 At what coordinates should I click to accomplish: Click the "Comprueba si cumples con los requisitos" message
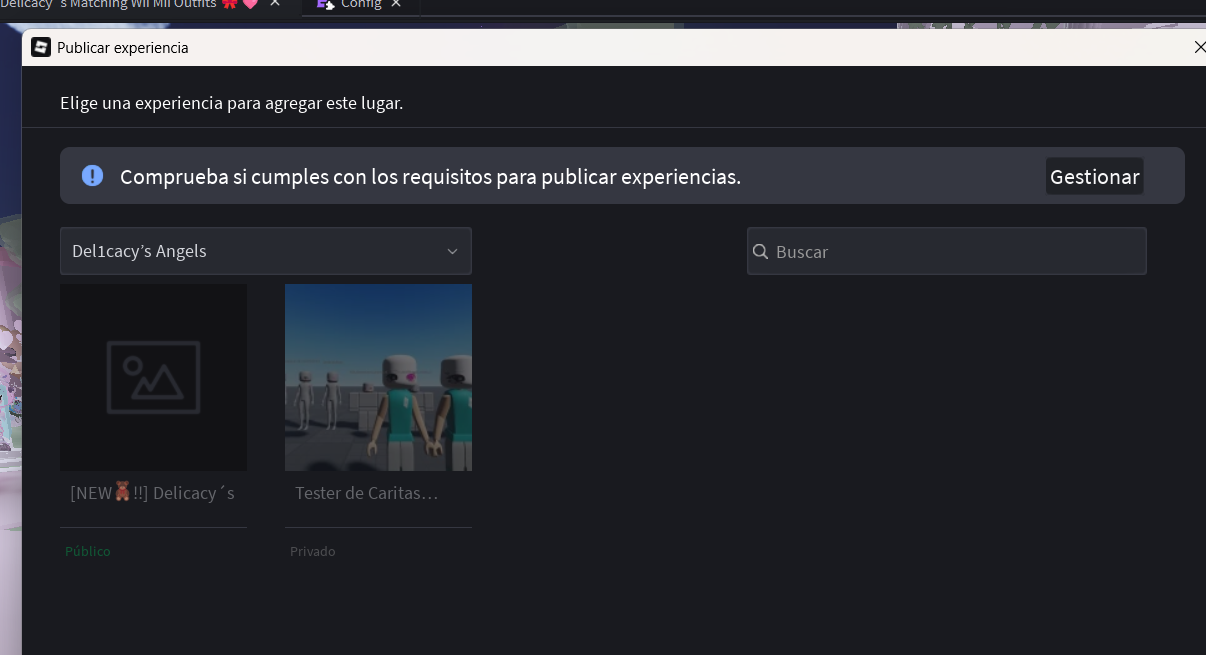pyautogui.click(x=430, y=177)
